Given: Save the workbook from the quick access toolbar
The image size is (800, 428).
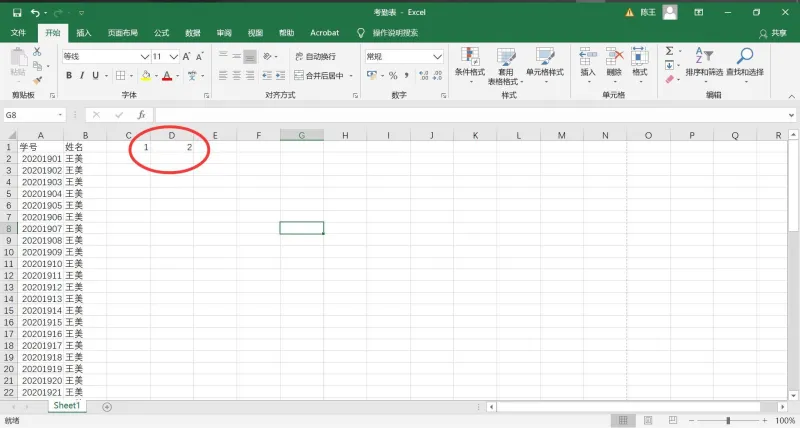Looking at the screenshot, I should (x=17, y=12).
